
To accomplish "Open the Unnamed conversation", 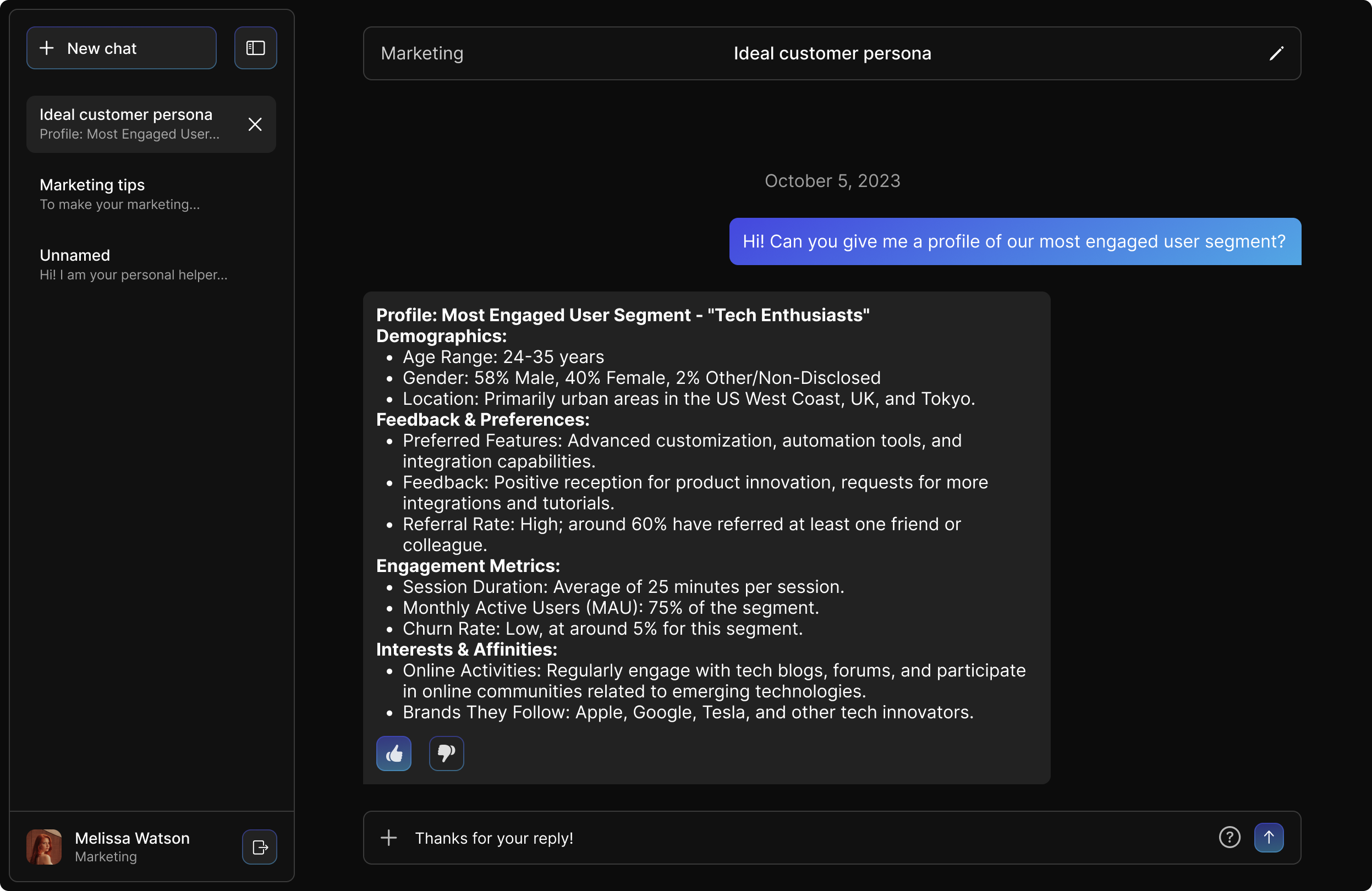I will [x=133, y=265].
